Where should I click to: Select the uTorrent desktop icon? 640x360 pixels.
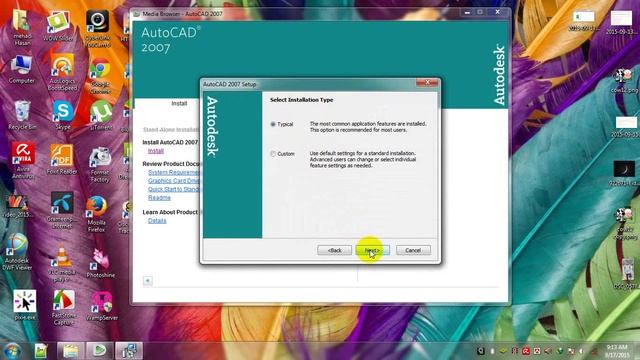click(100, 116)
